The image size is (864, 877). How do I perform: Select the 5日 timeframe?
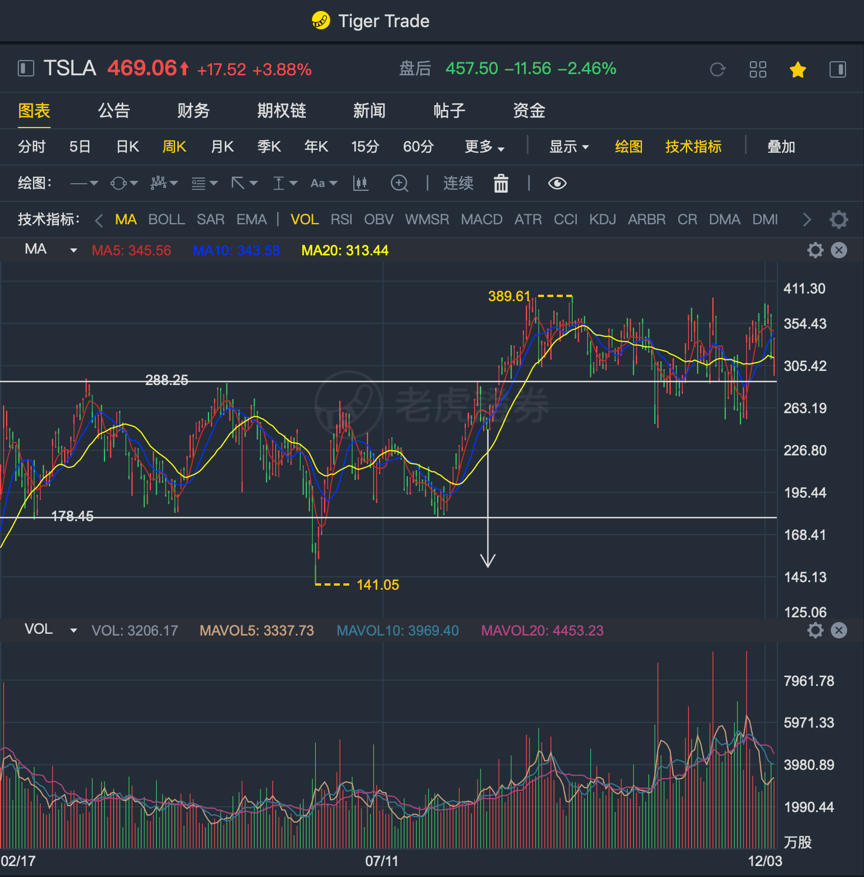pos(80,147)
